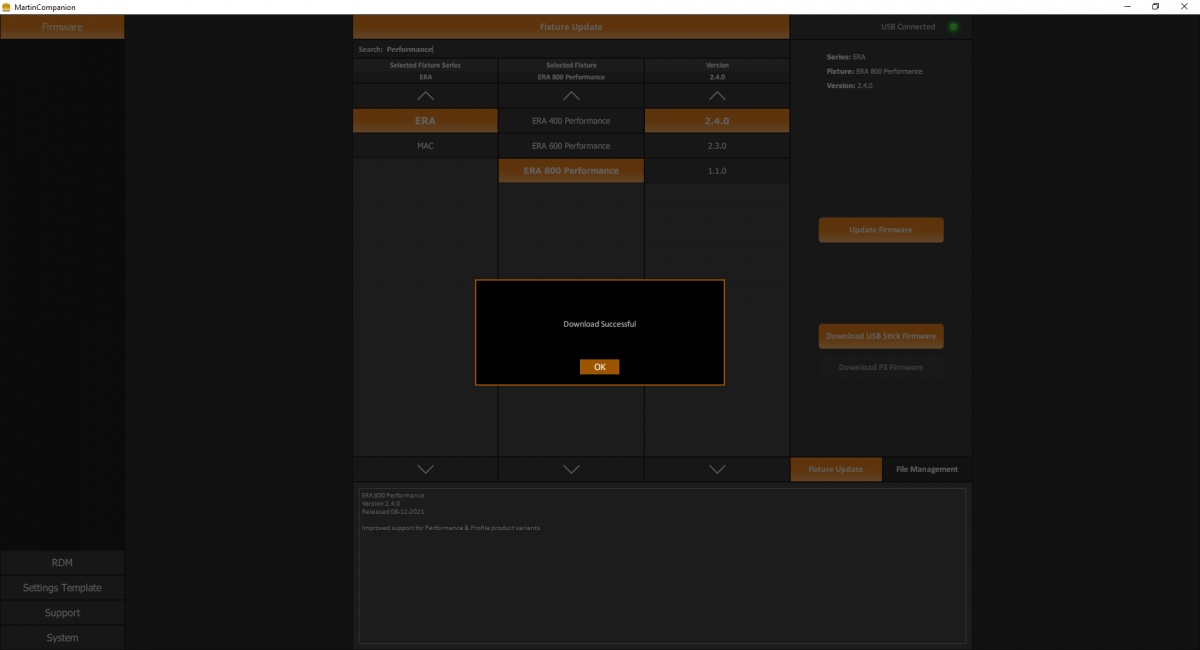Open the Settings Template section
The width and height of the screenshot is (1200, 650).
click(62, 588)
